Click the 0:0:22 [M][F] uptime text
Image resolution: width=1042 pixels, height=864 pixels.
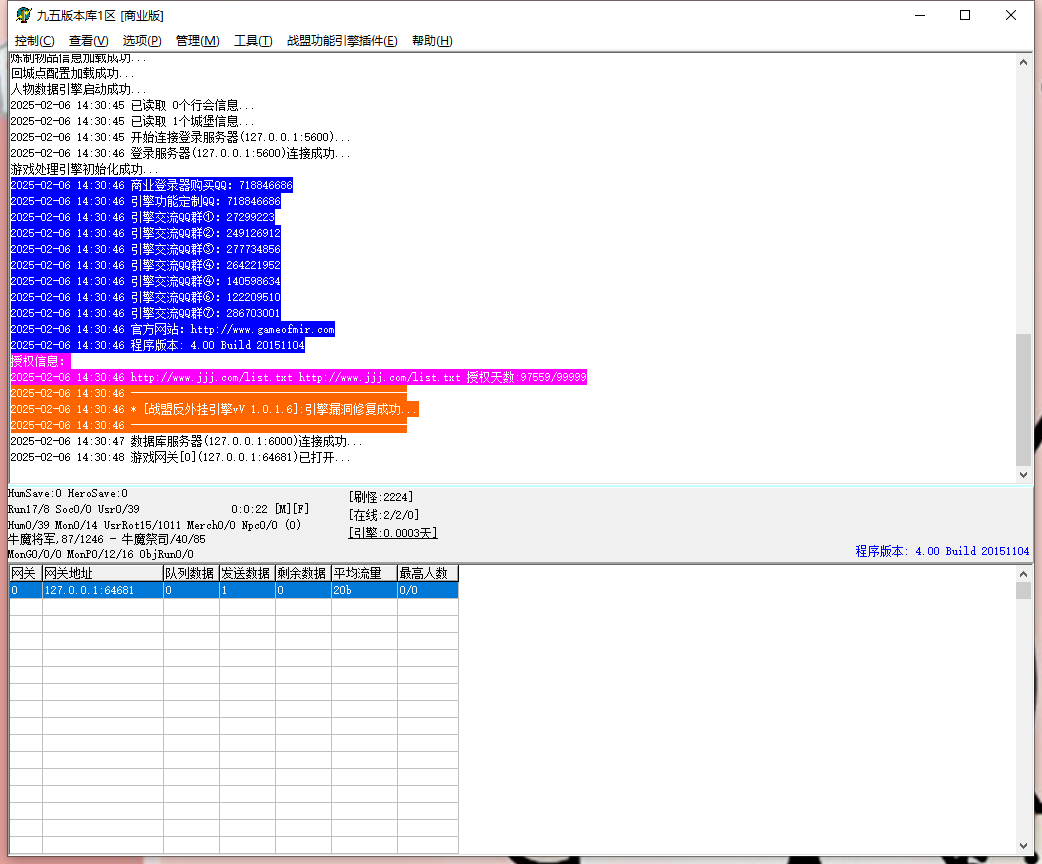270,509
